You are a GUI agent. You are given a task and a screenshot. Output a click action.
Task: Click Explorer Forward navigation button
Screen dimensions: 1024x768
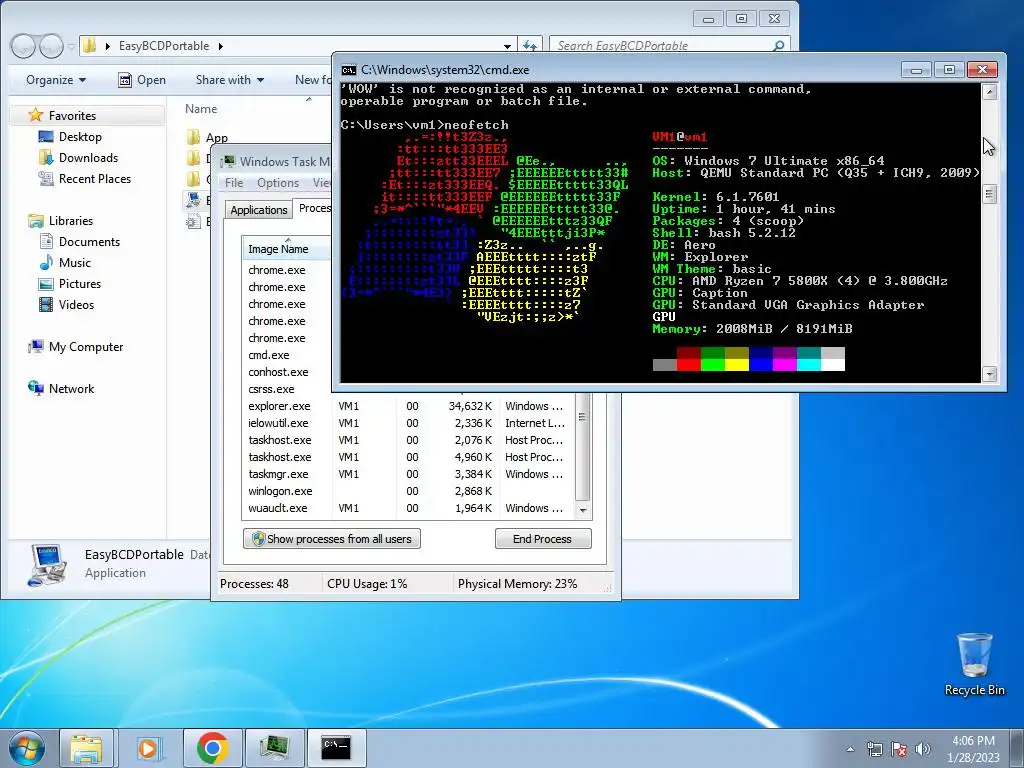pyautogui.click(x=52, y=46)
